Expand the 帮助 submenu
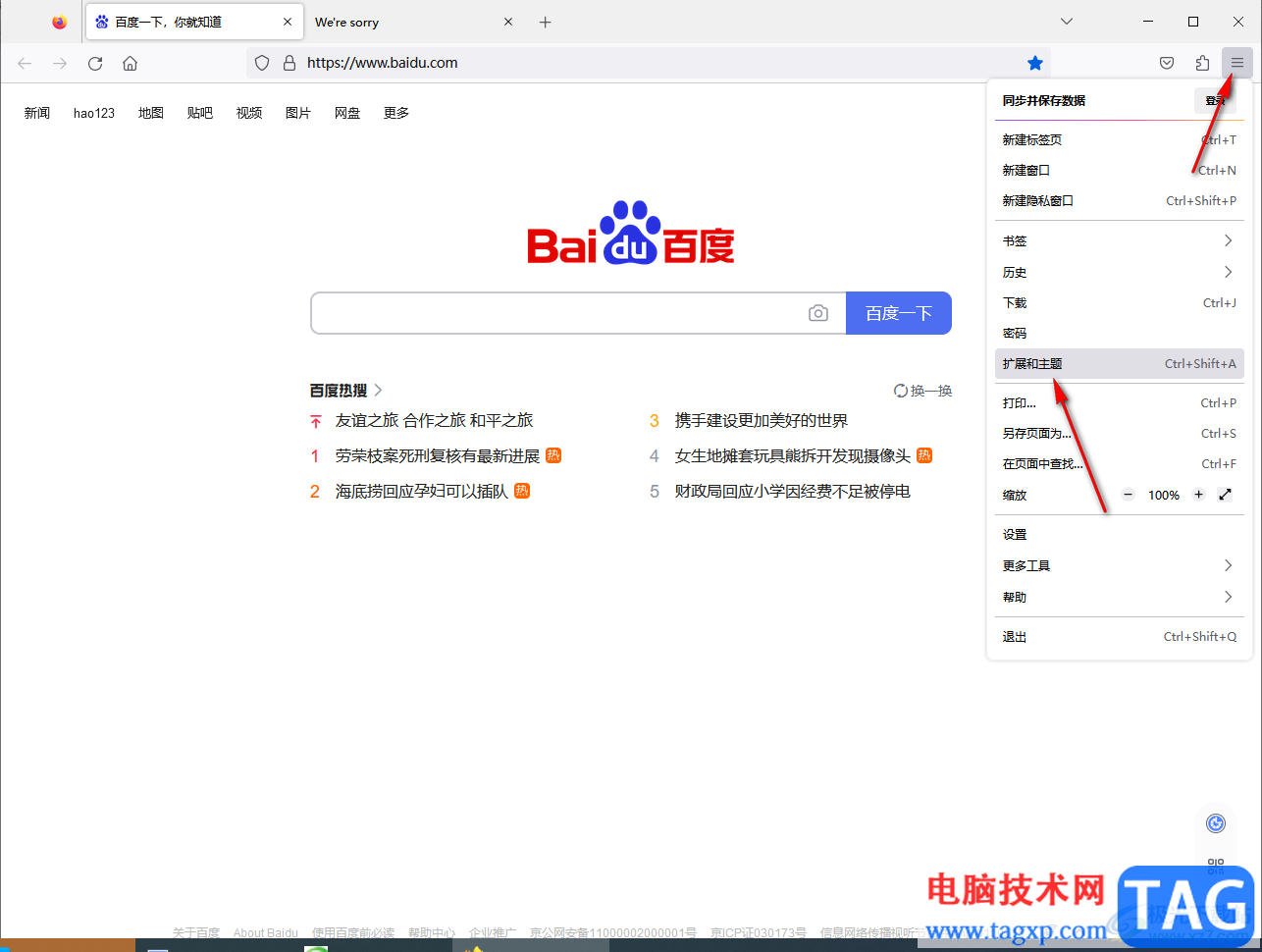1262x952 pixels. [1120, 597]
